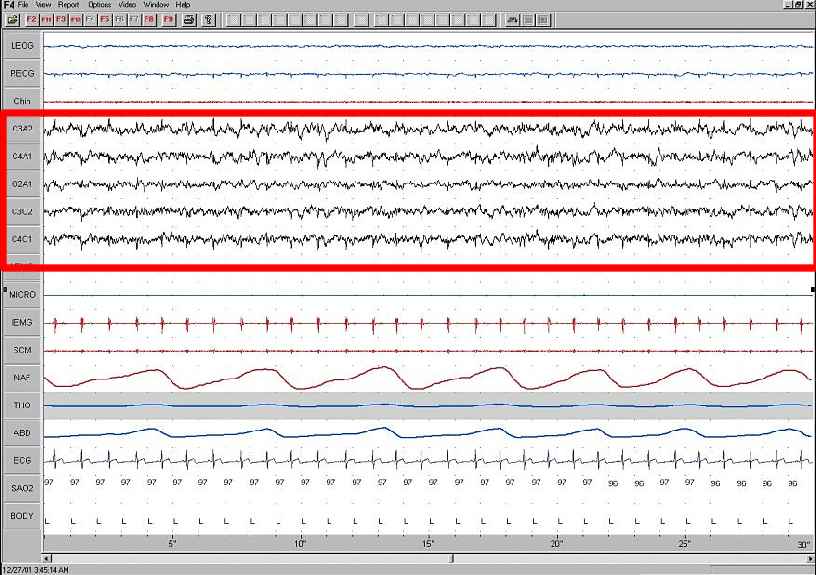Open the Report menu
Screen dimensions: 816x575
(x=68, y=5)
